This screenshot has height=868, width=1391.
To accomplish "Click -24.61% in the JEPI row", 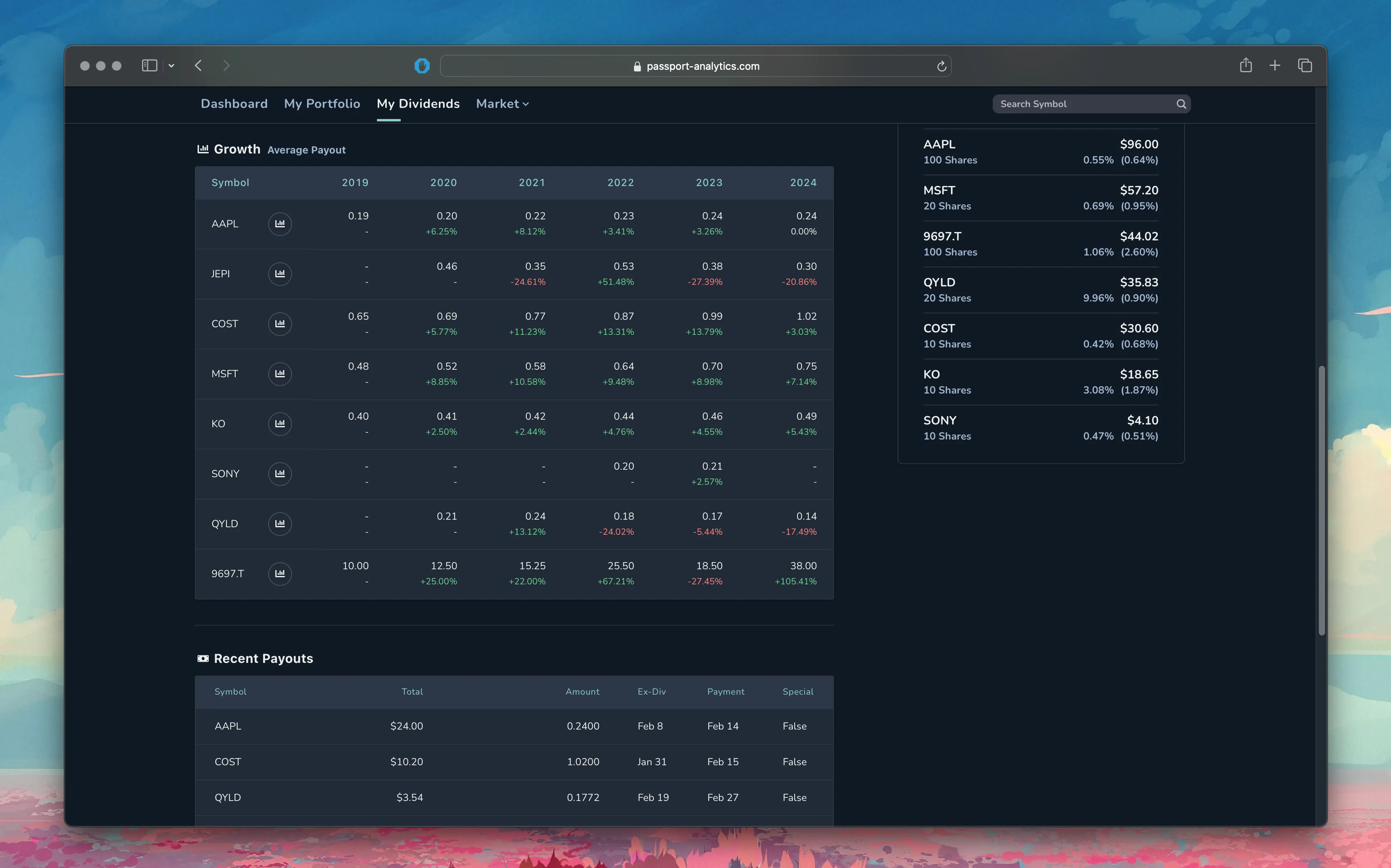I will click(528, 282).
